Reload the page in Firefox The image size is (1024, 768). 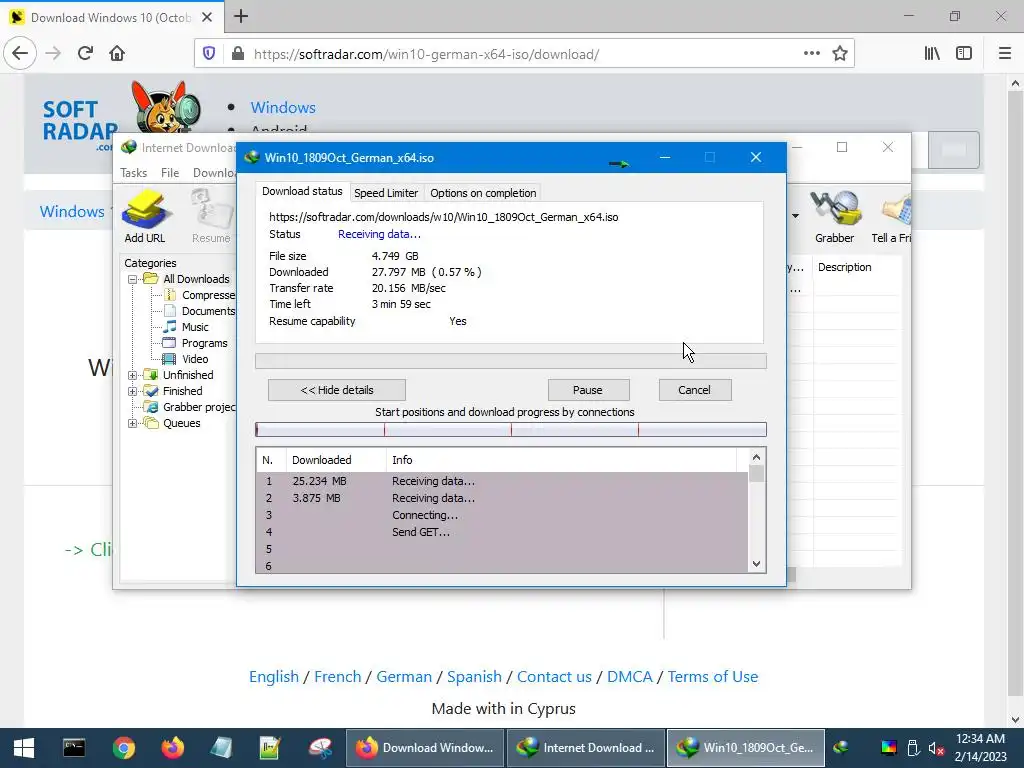point(85,54)
